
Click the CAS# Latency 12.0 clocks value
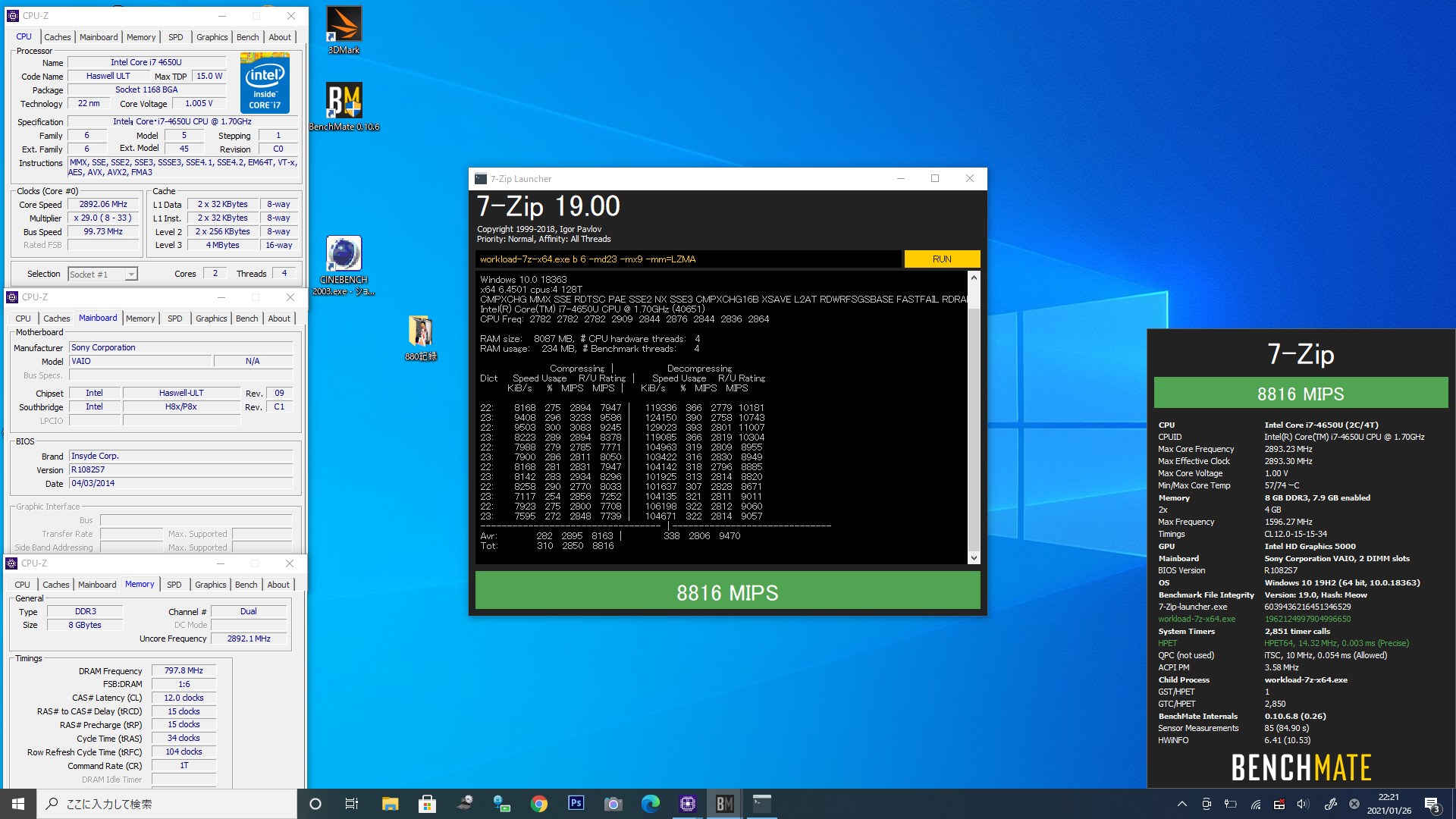point(184,698)
